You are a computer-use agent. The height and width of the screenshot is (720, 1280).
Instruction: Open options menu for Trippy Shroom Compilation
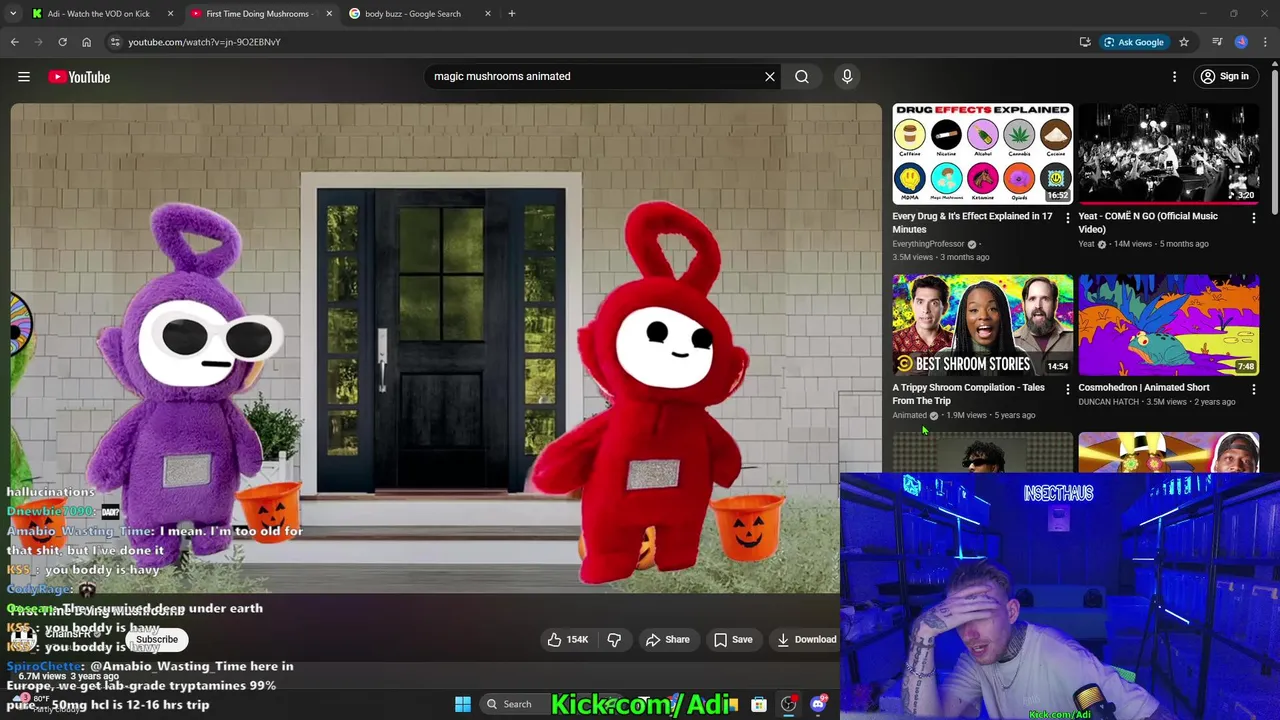[x=1067, y=389]
